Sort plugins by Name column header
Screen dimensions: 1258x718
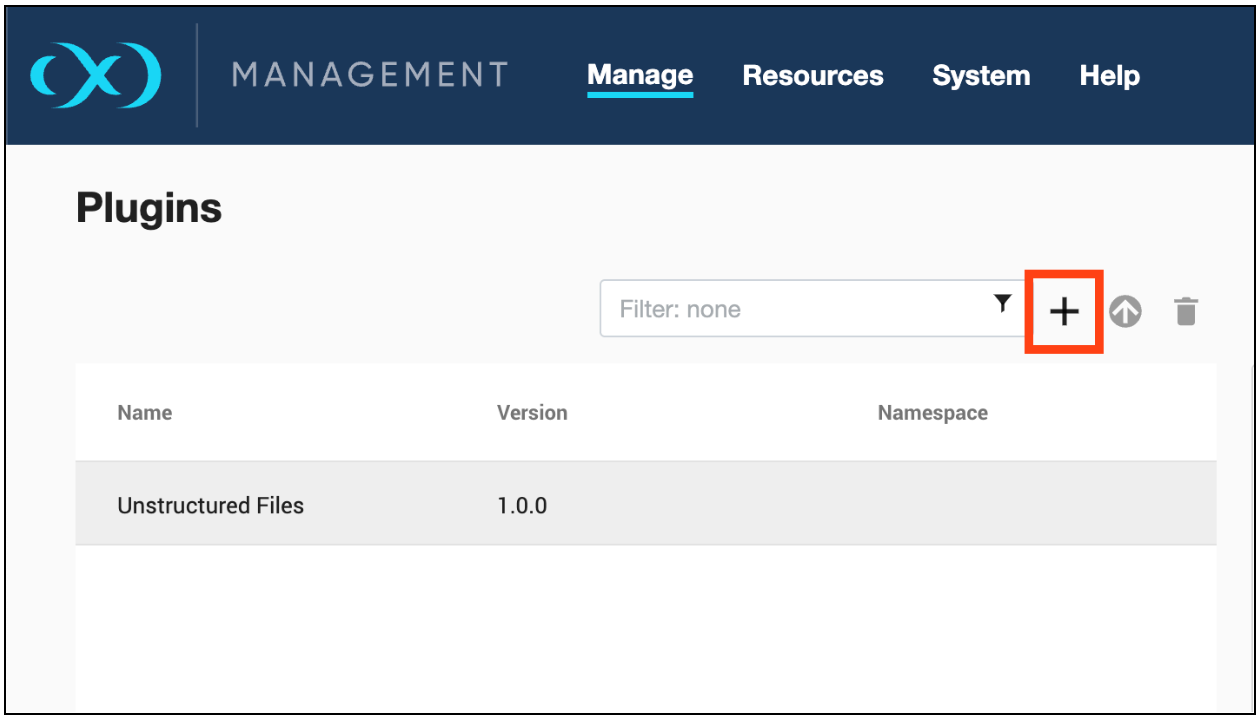click(x=145, y=413)
